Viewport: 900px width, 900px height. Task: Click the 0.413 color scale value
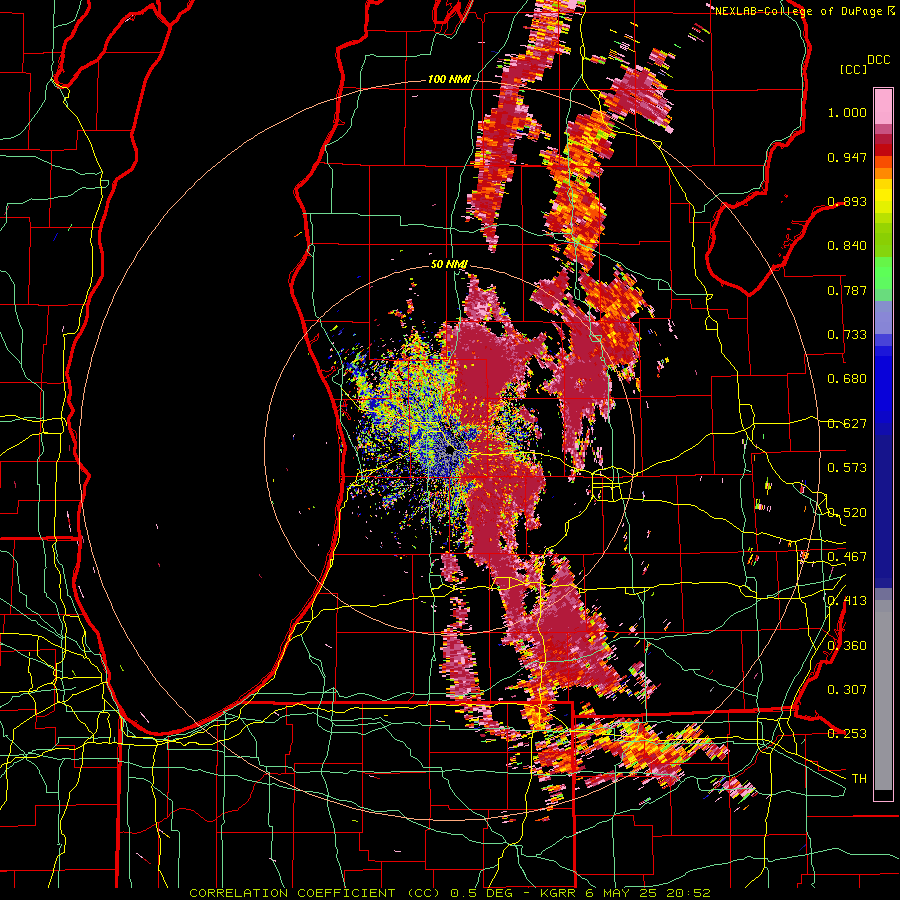847,601
